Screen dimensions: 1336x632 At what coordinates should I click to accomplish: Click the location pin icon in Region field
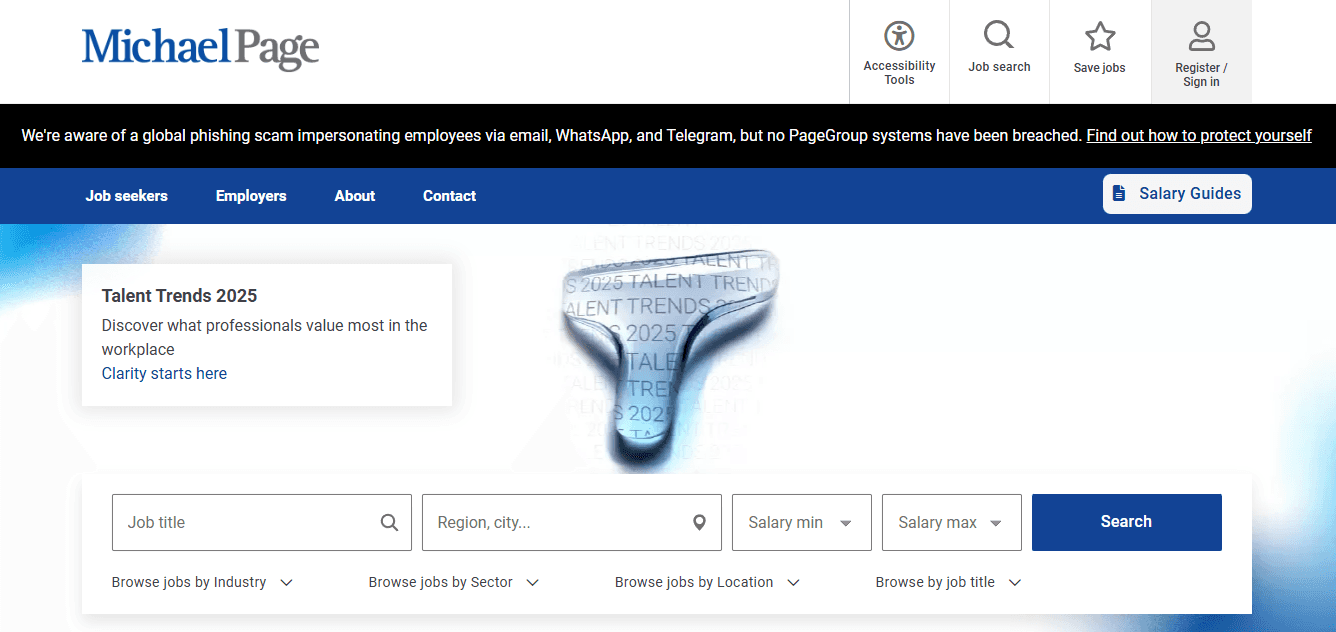(x=700, y=522)
